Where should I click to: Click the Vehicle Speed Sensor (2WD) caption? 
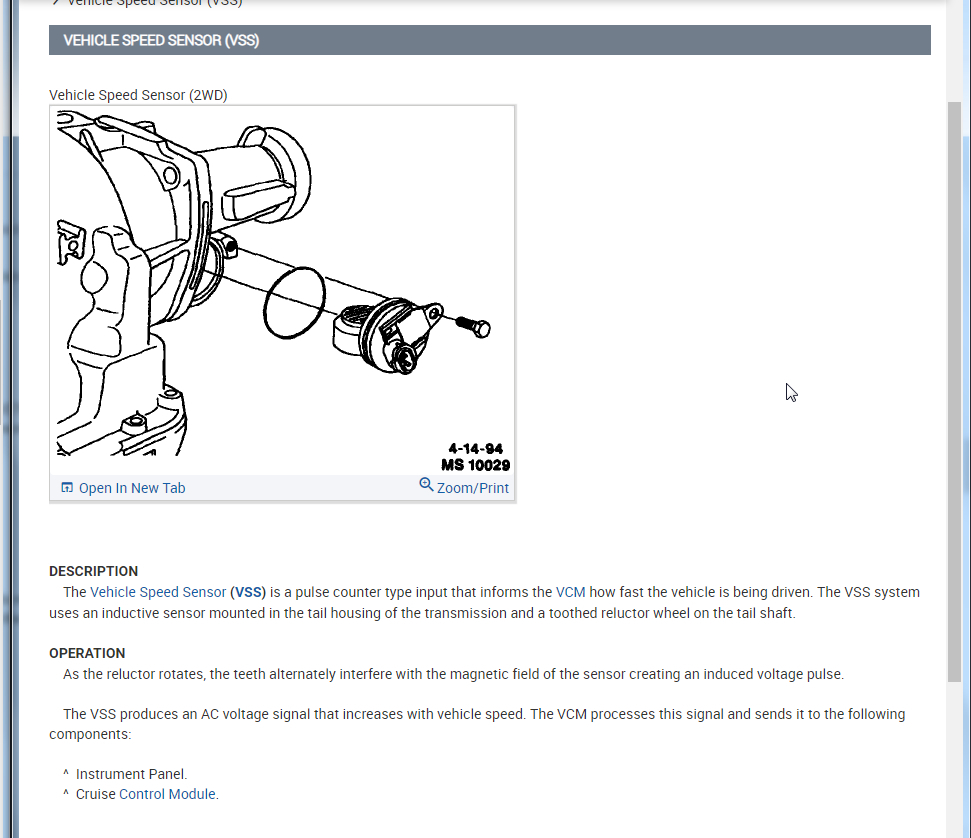(x=138, y=95)
